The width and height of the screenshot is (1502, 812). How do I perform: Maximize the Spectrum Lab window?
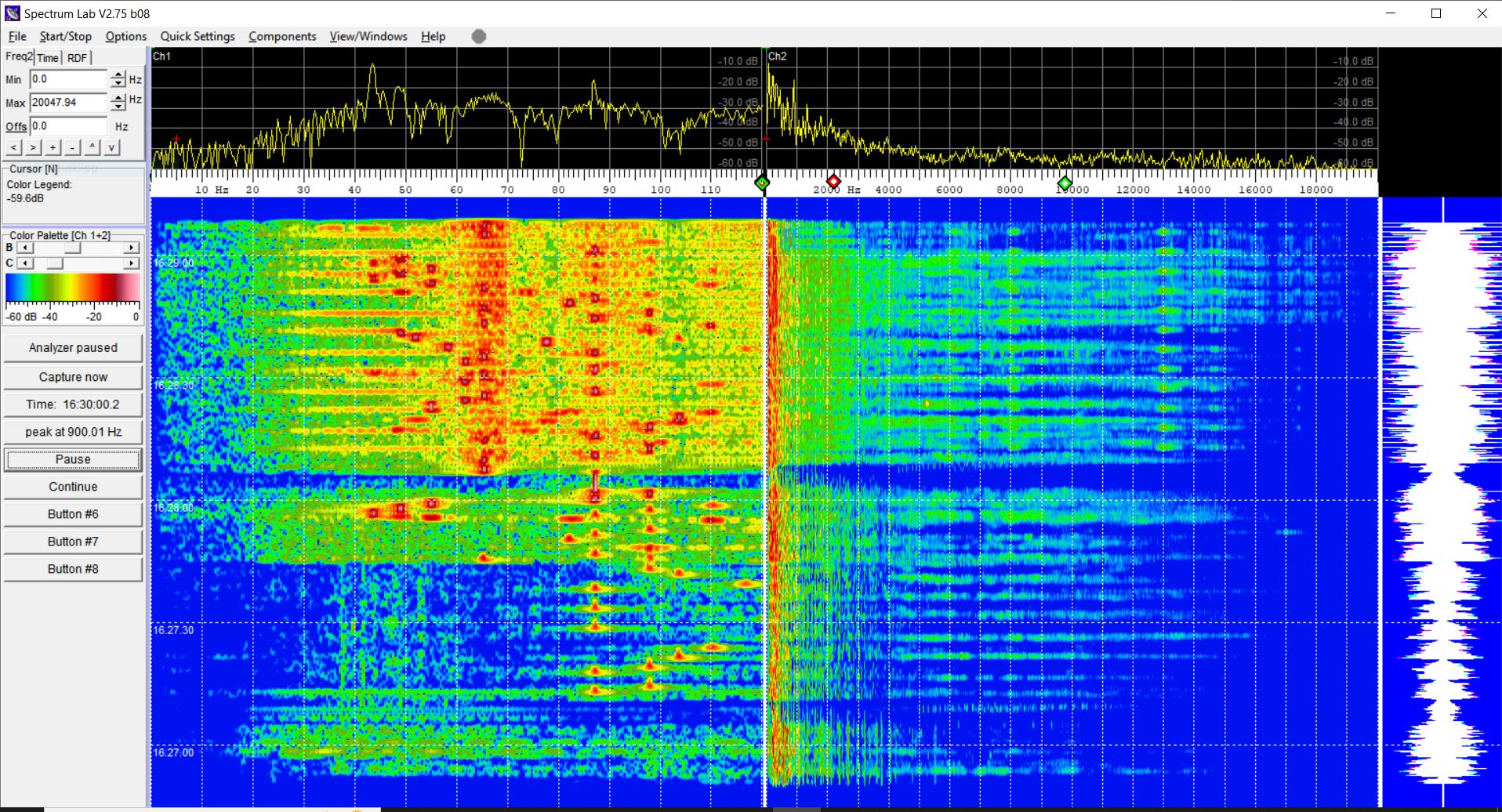pos(1436,13)
